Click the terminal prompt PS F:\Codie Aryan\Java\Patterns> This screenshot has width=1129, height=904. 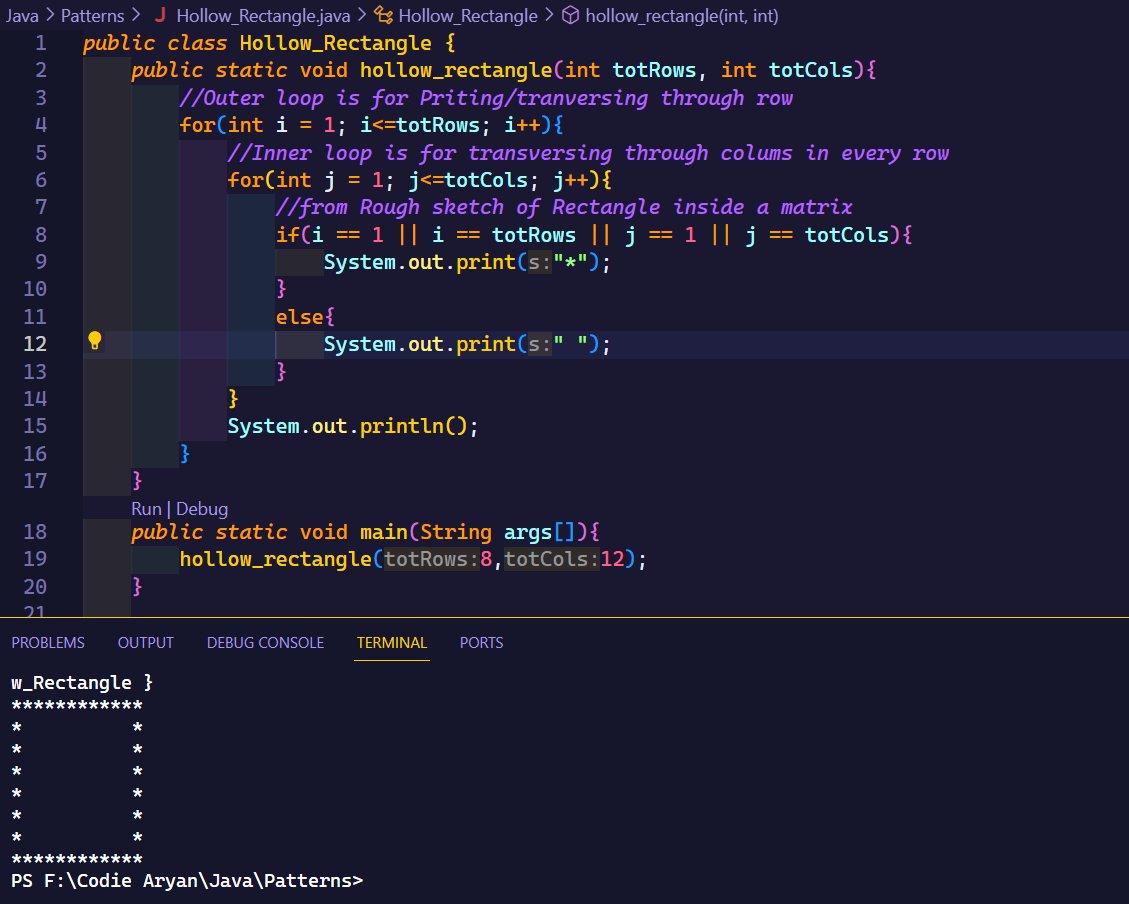point(187,880)
